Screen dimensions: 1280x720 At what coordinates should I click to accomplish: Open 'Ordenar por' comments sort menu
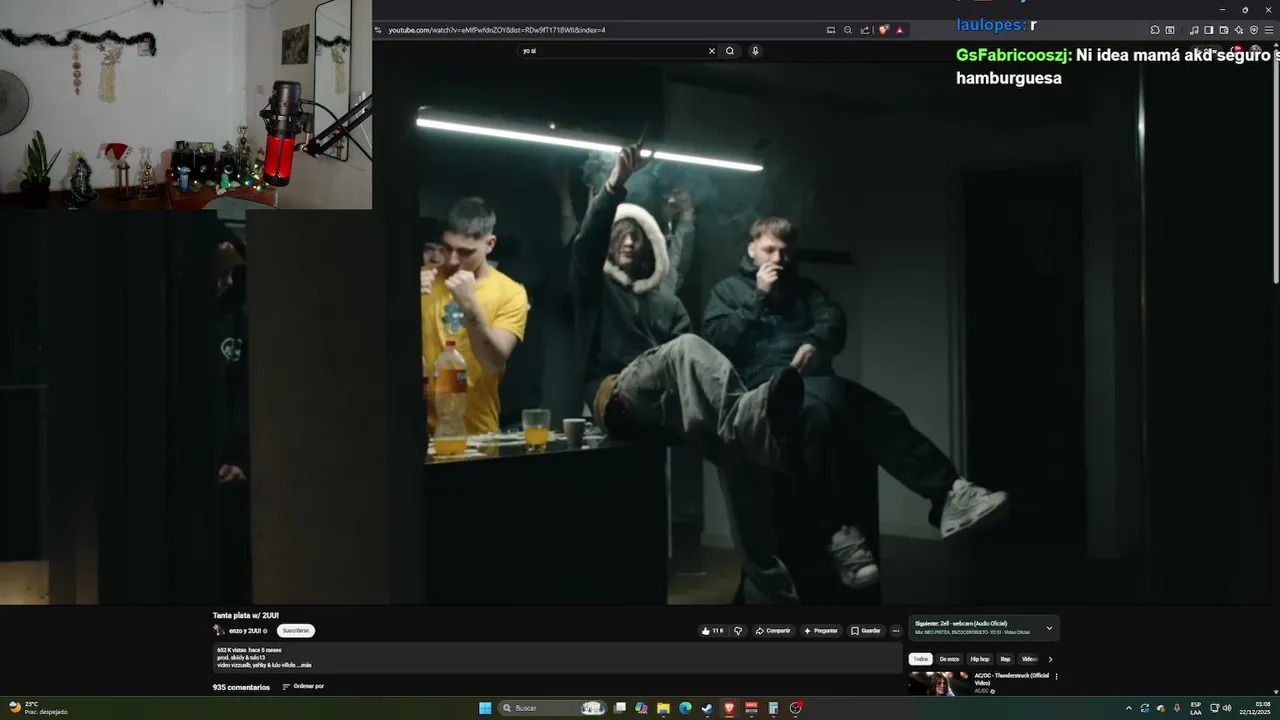[303, 687]
